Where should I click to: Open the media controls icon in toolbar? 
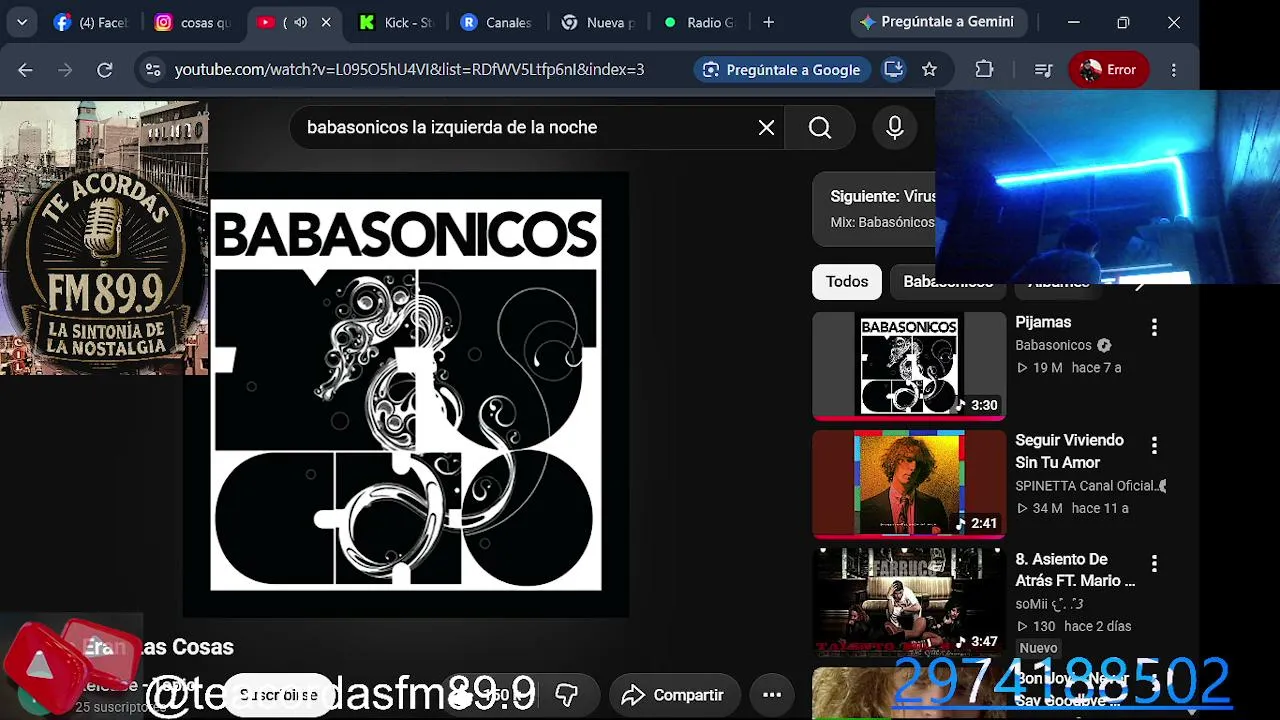click(1043, 70)
